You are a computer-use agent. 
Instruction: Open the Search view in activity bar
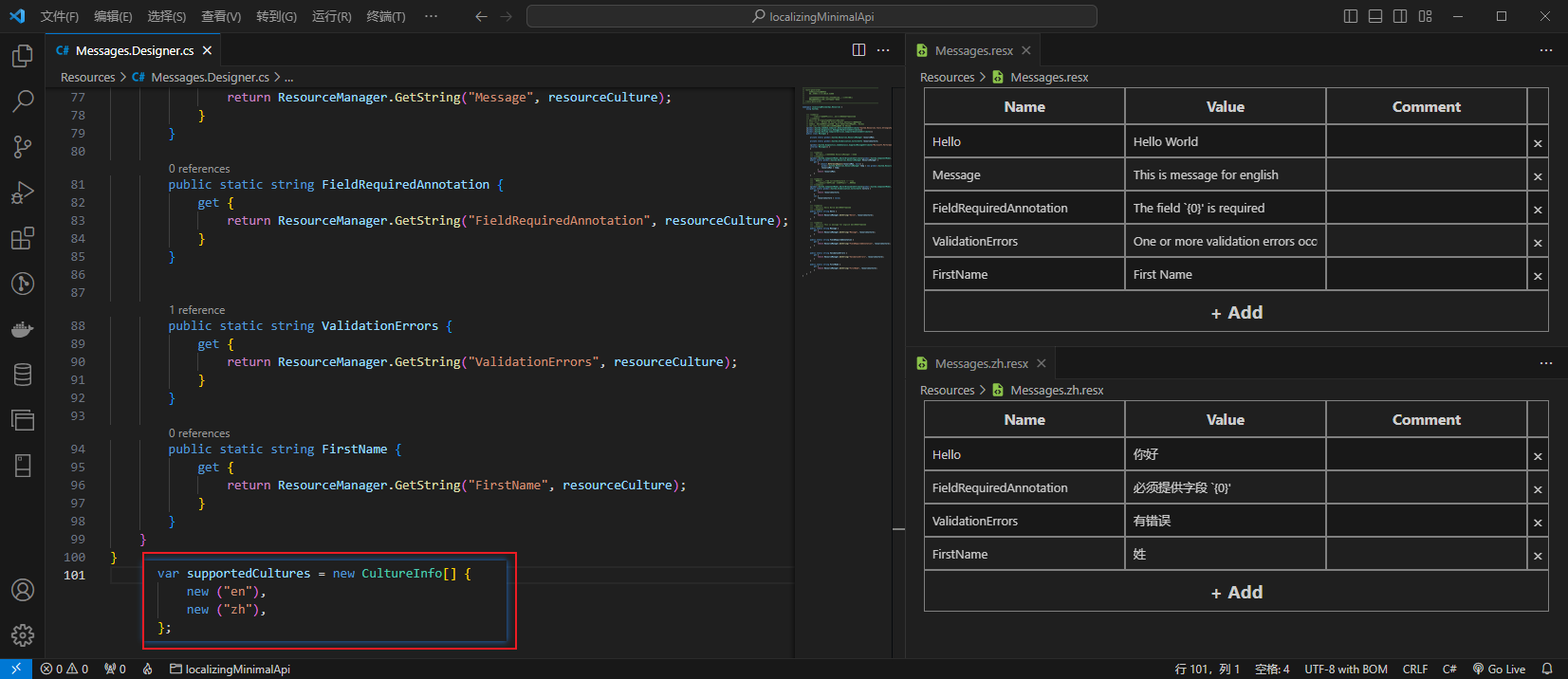(x=23, y=101)
